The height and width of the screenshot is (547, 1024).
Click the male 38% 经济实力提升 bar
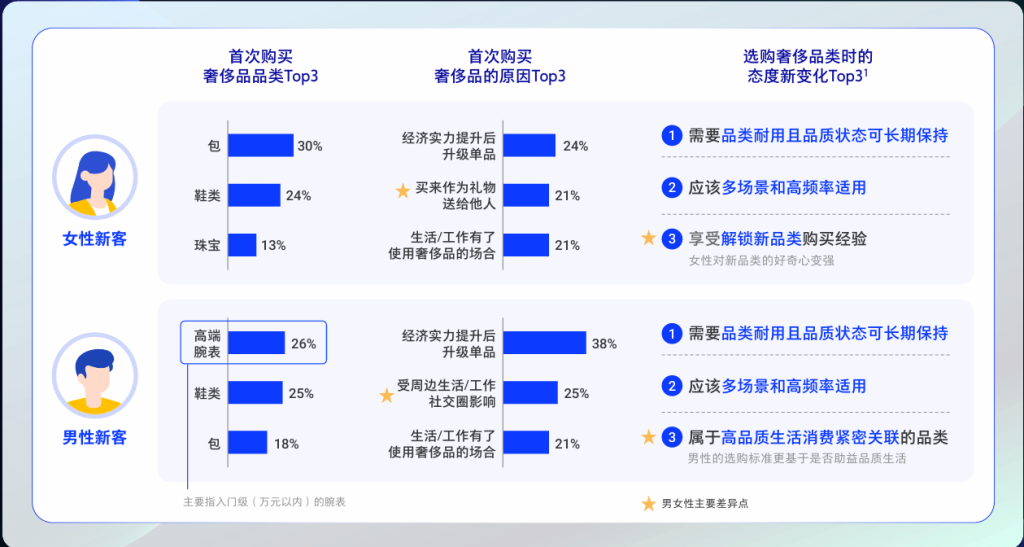click(x=544, y=343)
